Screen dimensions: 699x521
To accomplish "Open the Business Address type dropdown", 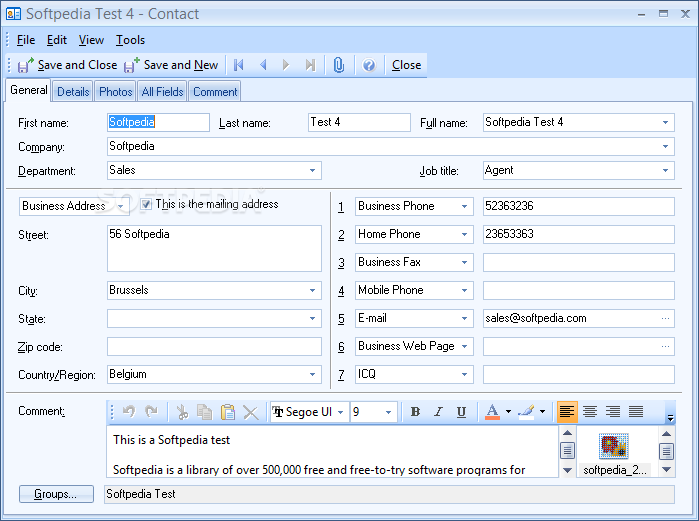I will 120,206.
